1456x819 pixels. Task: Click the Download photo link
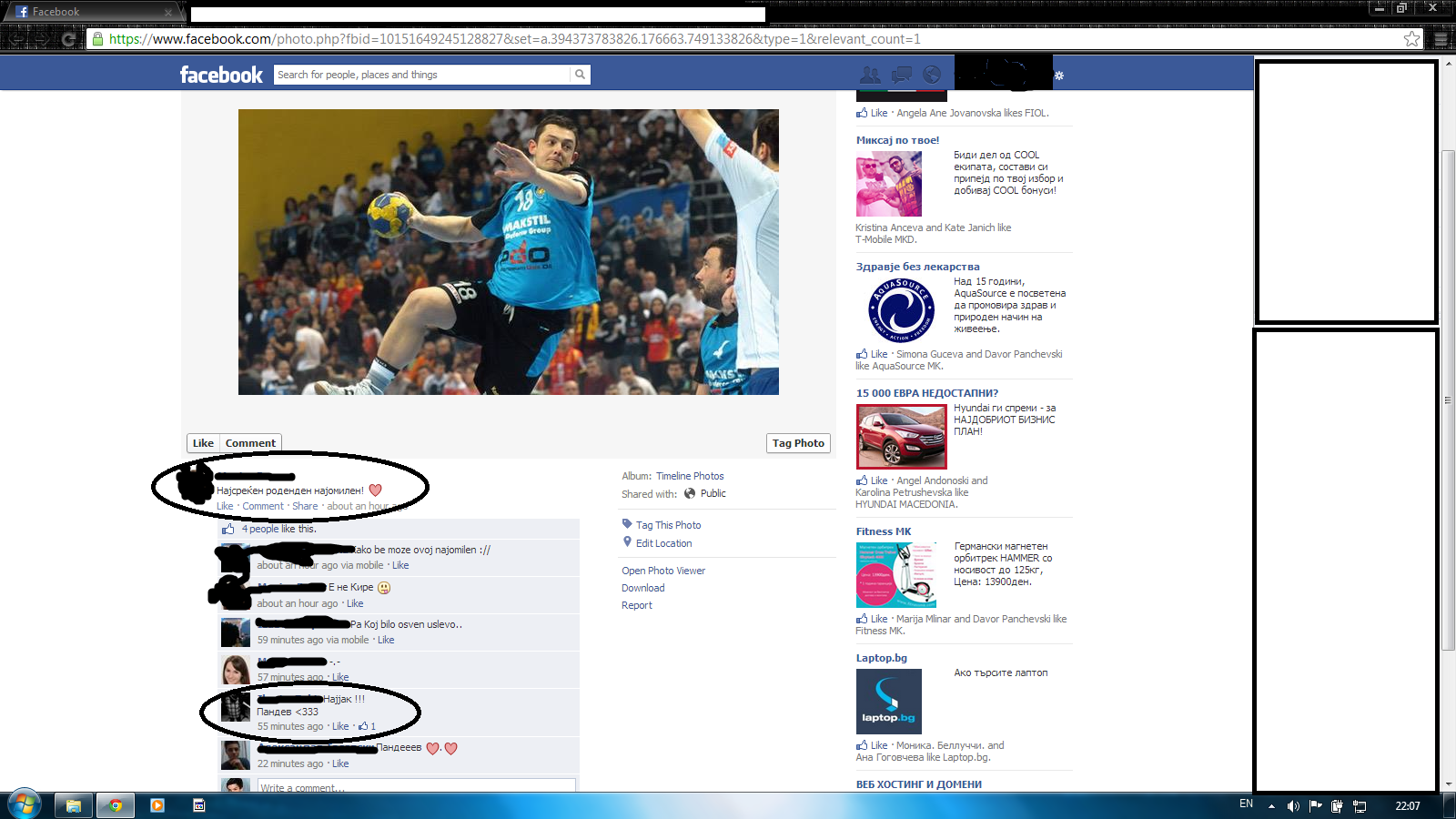point(642,588)
